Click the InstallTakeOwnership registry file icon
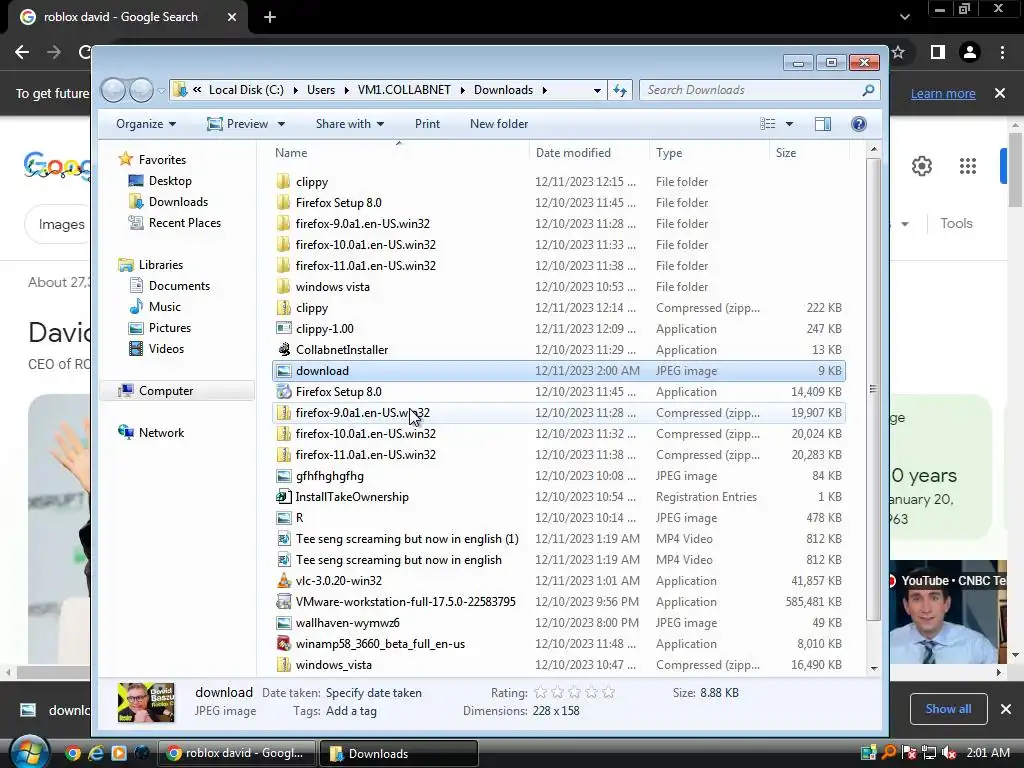 coord(283,497)
